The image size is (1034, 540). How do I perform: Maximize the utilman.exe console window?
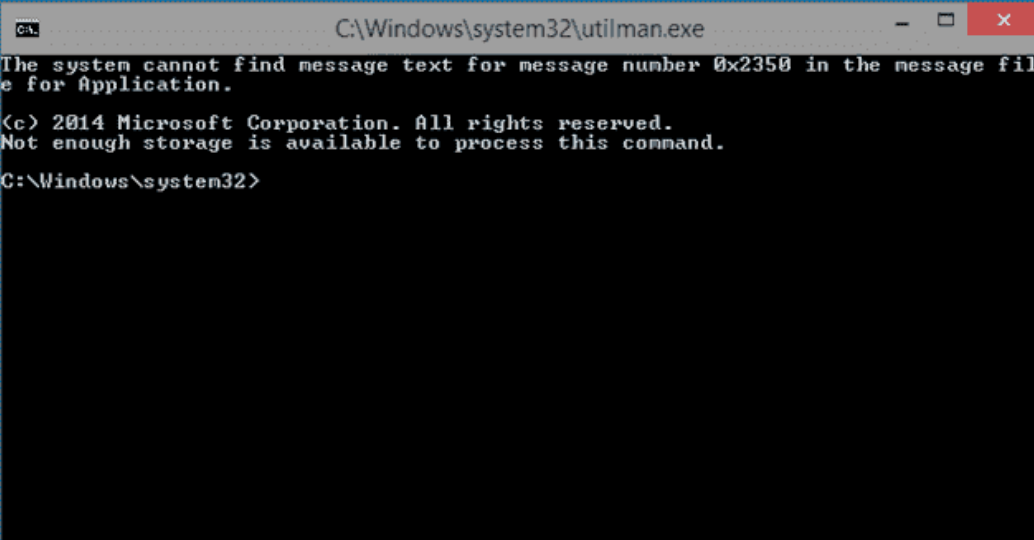point(946,20)
